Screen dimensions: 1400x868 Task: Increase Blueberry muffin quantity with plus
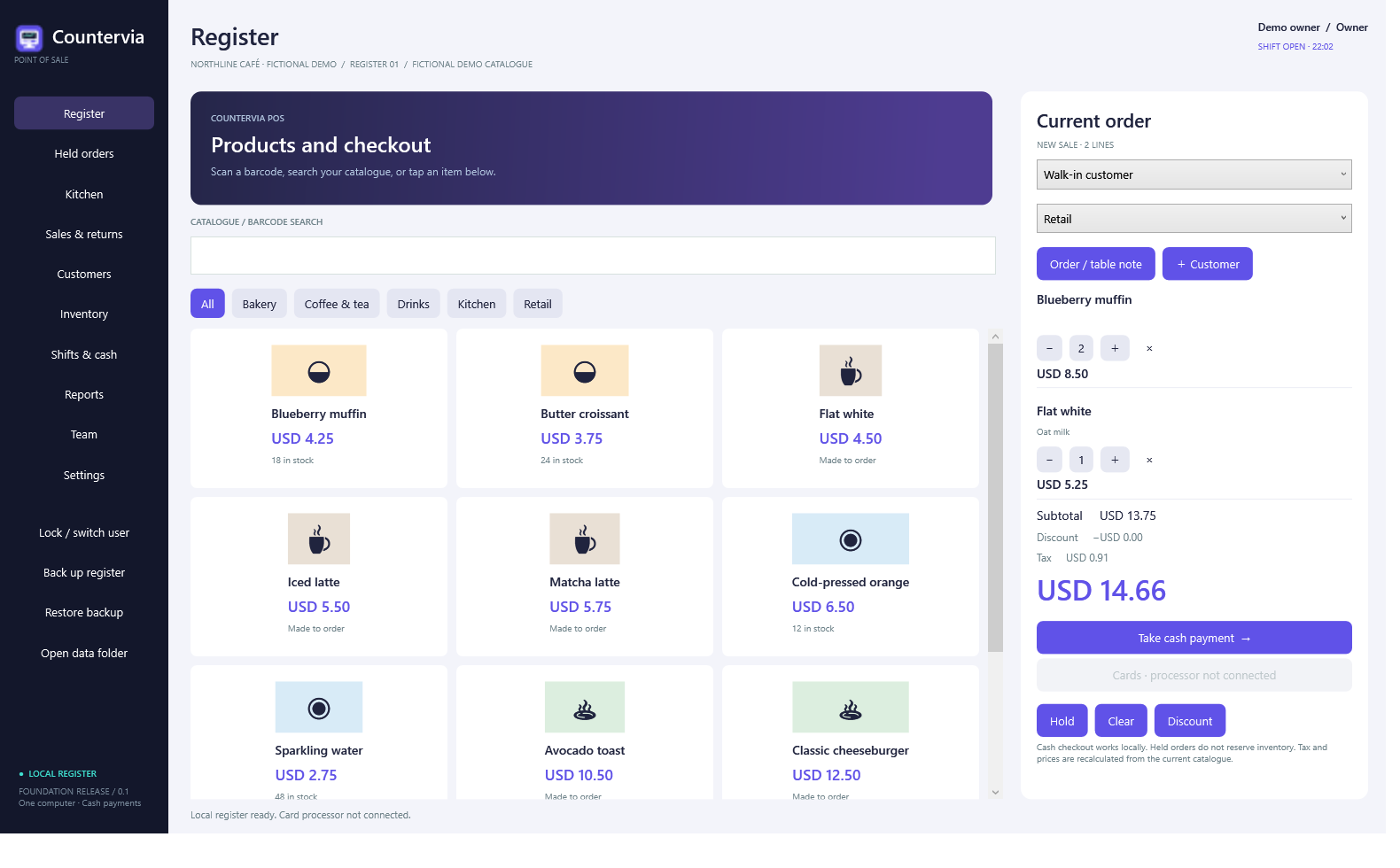click(x=1115, y=349)
